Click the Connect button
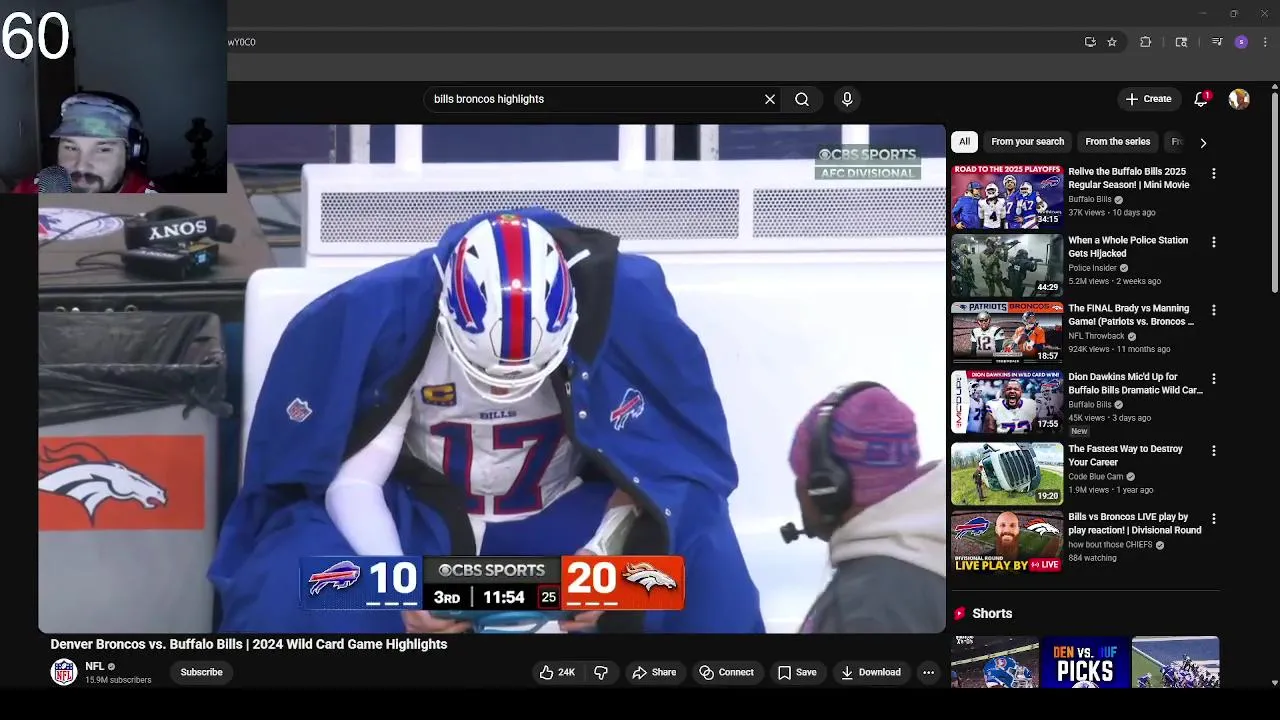The height and width of the screenshot is (720, 1280). [x=726, y=672]
